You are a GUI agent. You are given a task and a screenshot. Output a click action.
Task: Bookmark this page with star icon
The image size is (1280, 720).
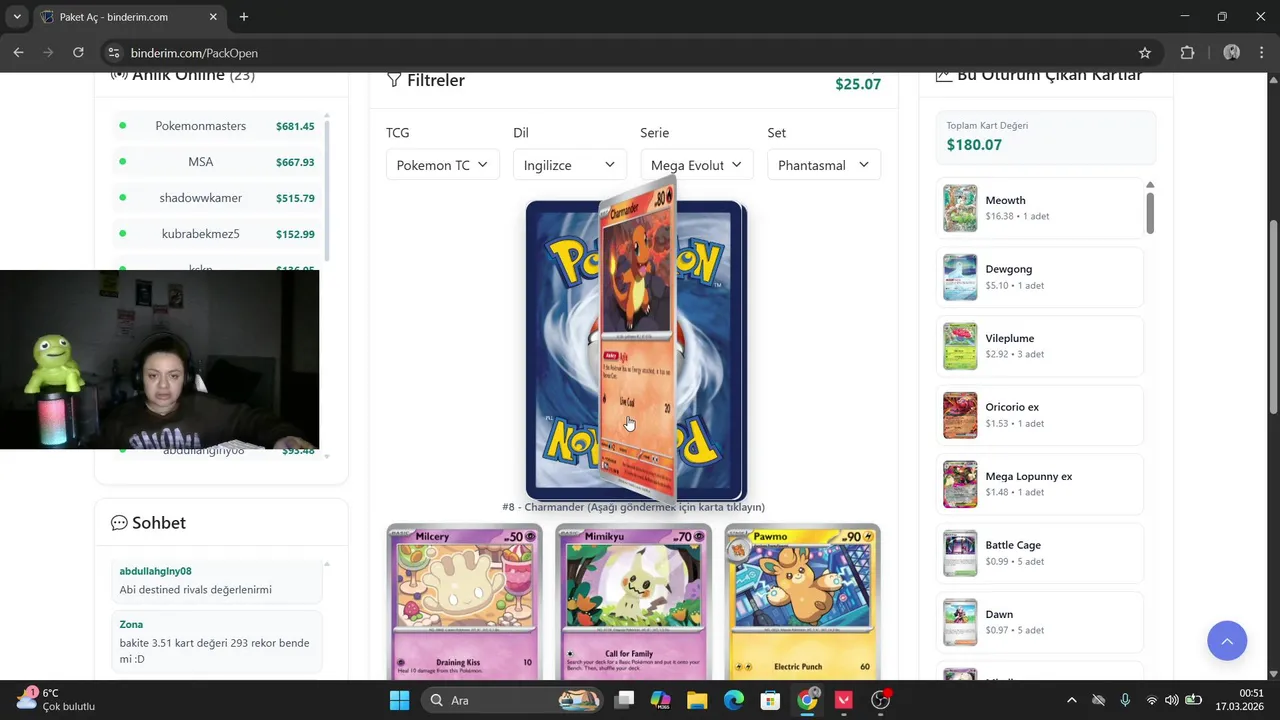pos(1145,53)
